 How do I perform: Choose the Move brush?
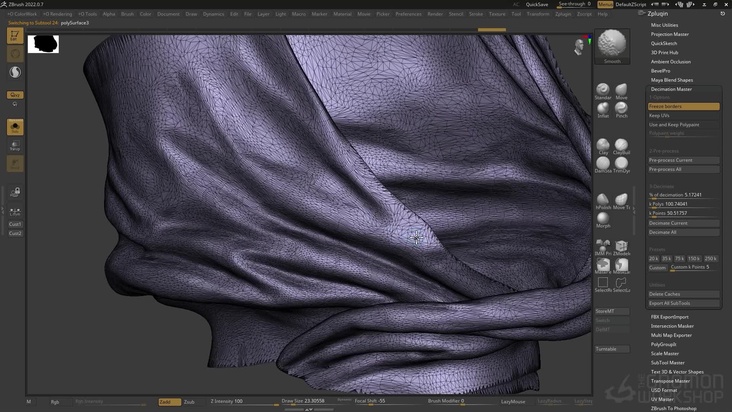pos(621,90)
